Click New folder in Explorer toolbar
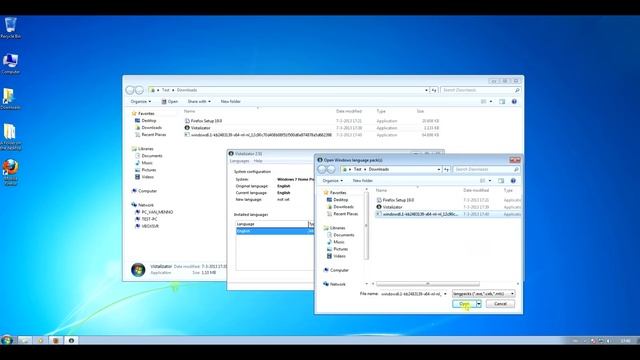Viewport: 640px width, 360px height. click(x=231, y=102)
